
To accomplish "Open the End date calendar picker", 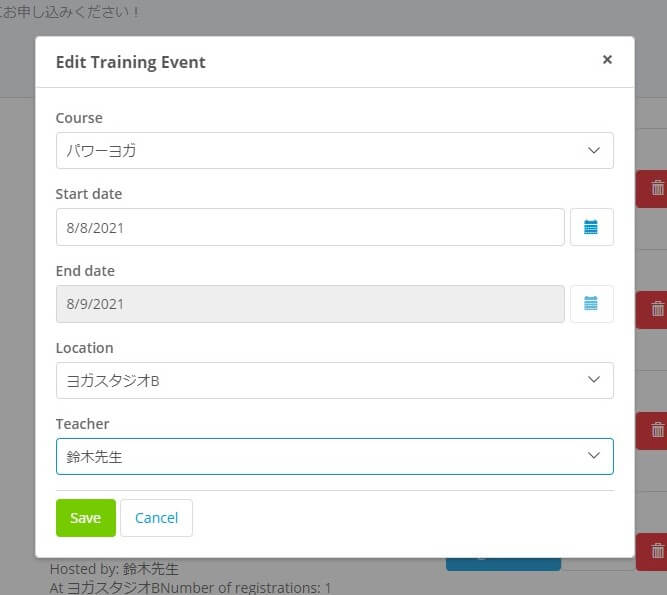I will coord(591,304).
